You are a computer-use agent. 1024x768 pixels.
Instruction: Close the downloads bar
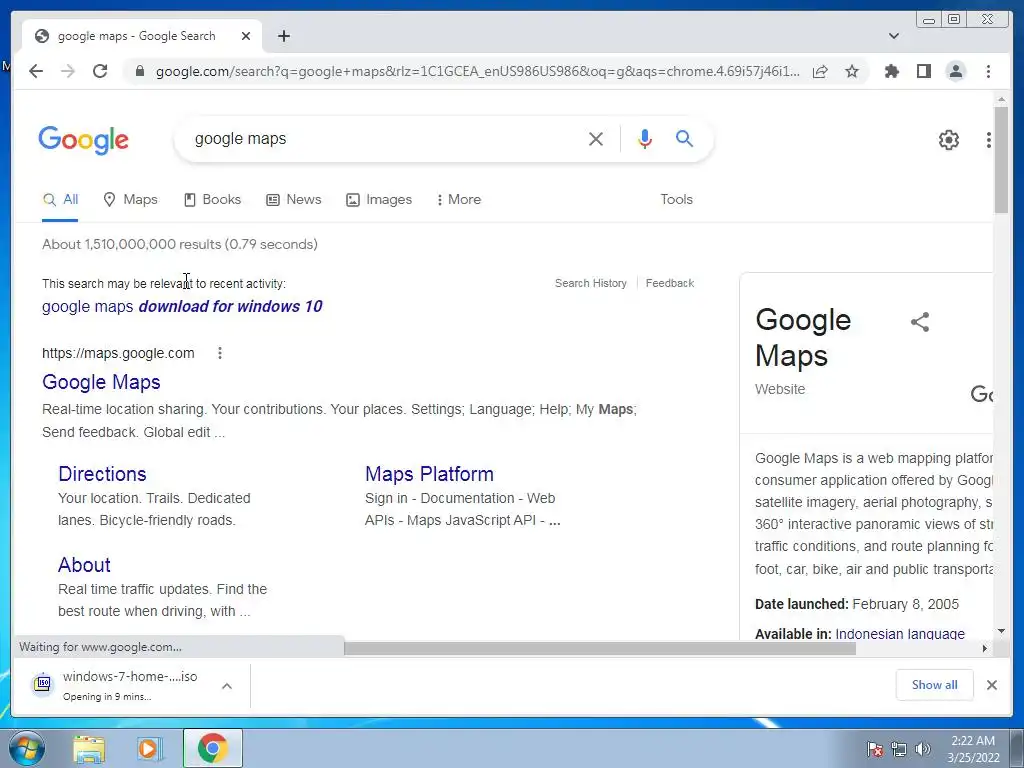(991, 685)
